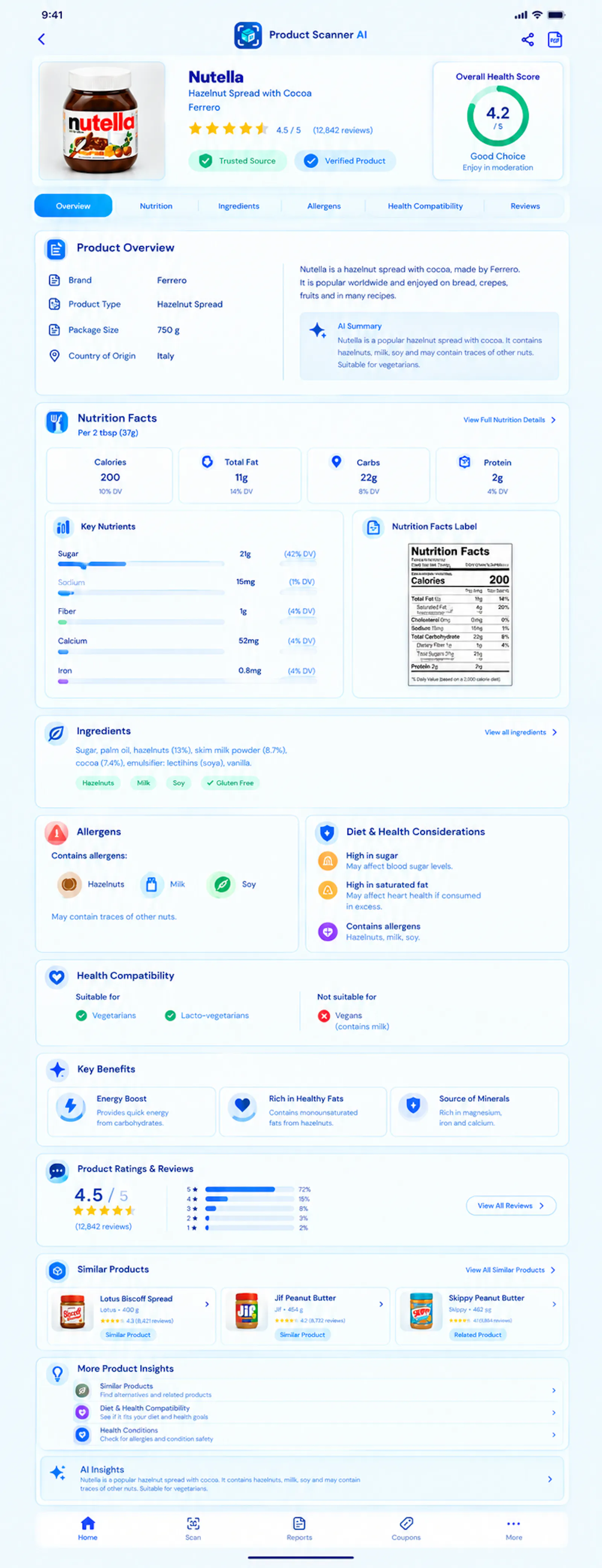Tap the Diet & Health shield icon
The width and height of the screenshot is (602, 1568).
pyautogui.click(x=327, y=833)
